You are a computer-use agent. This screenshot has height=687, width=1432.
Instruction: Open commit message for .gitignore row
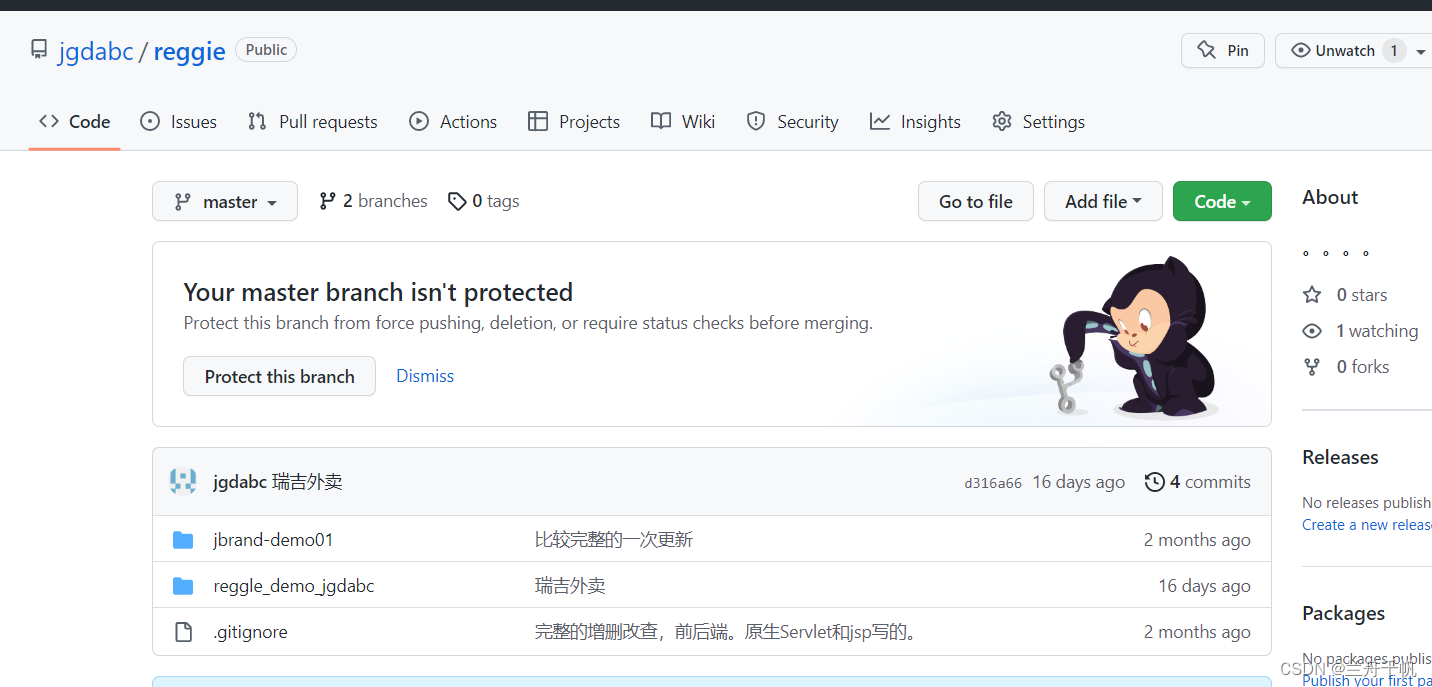tap(728, 632)
